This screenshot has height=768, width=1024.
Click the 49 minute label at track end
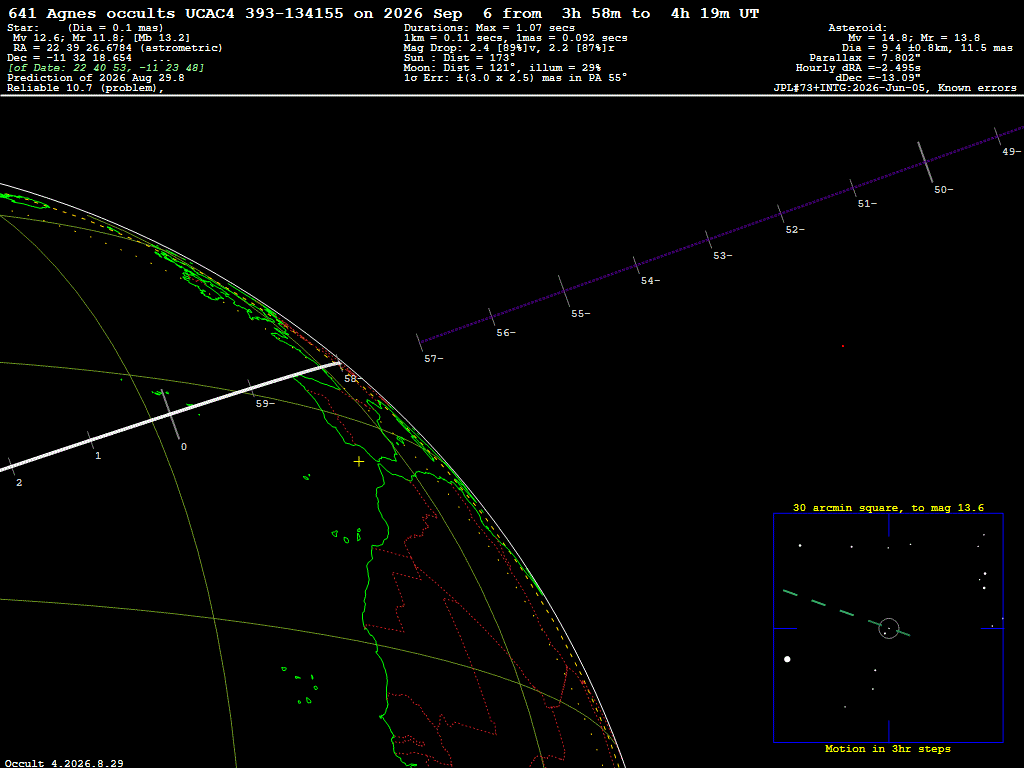click(x=1011, y=152)
